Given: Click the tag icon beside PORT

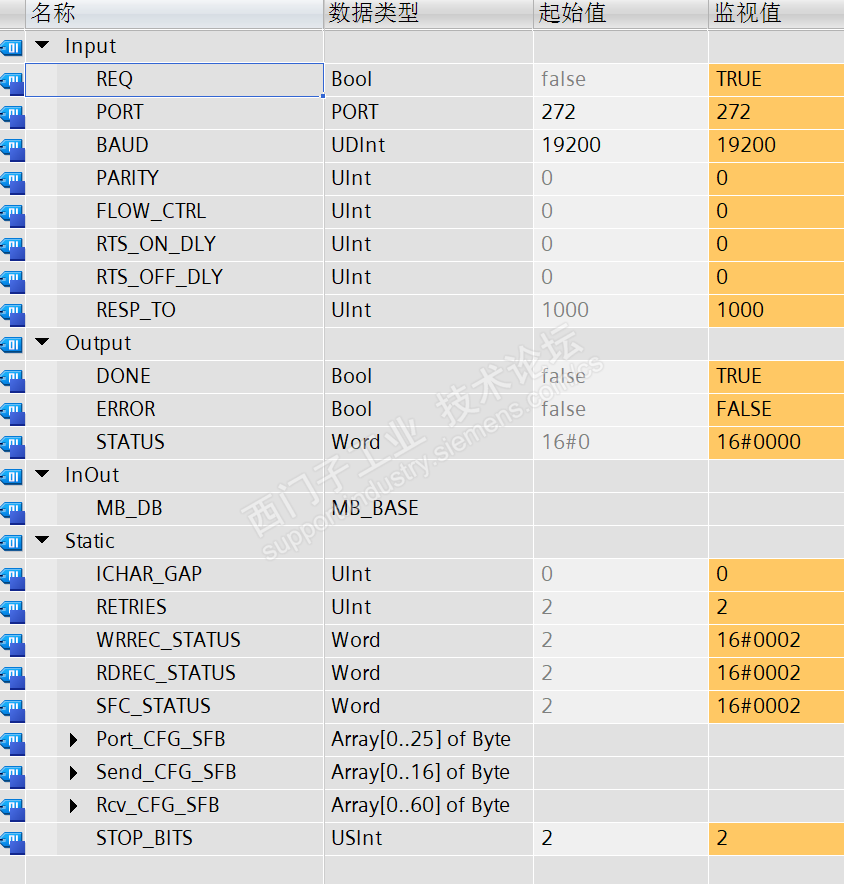Looking at the screenshot, I should click(x=13, y=115).
